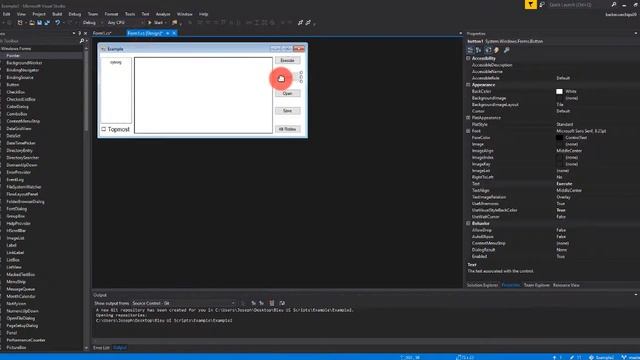Screen dimensions: 640x360
Task: Click Clear All icon in Output toolbar
Action: click(x=272, y=303)
